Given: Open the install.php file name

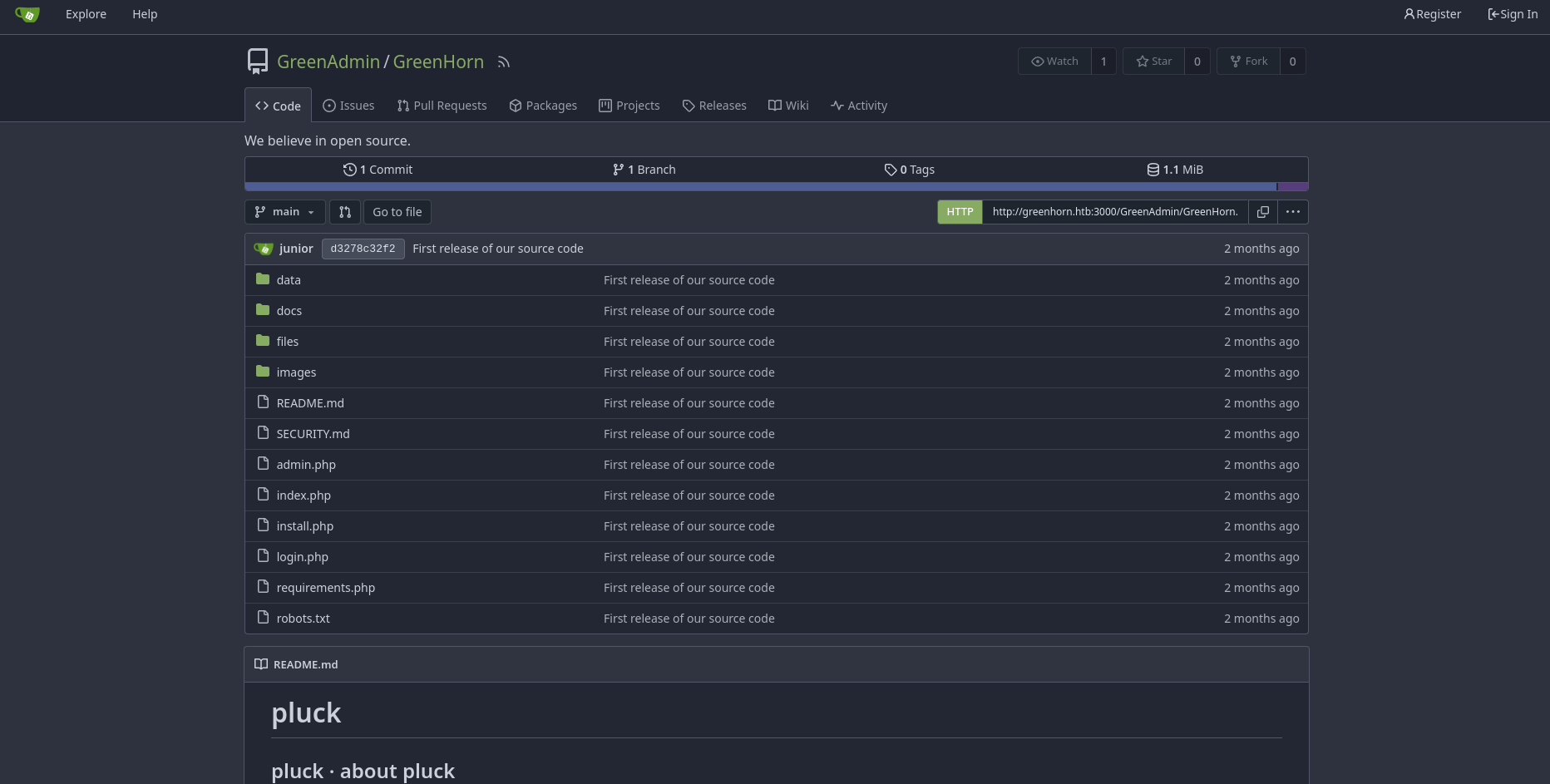Looking at the screenshot, I should click(x=305, y=526).
